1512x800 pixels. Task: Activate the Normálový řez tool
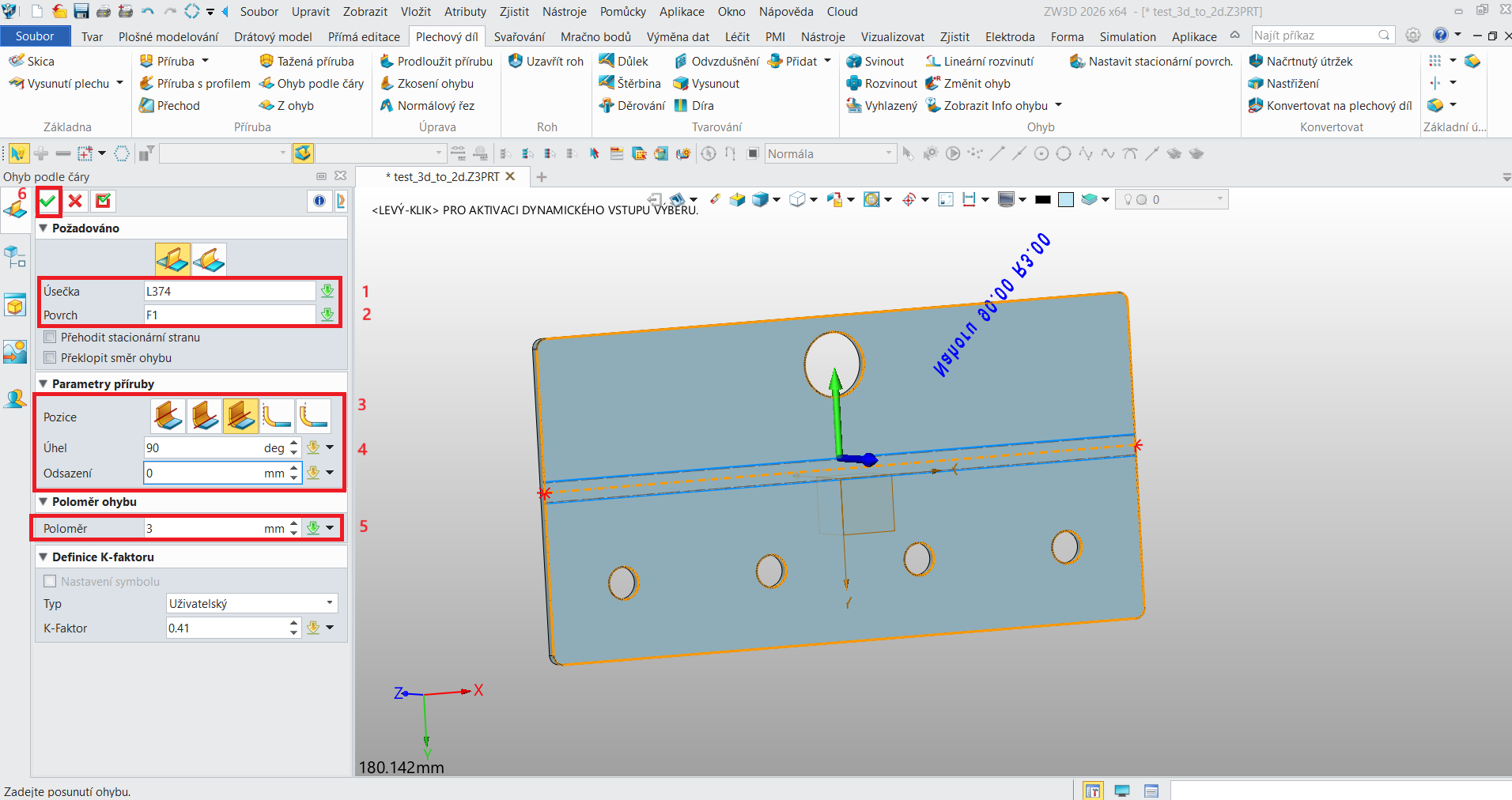click(427, 105)
